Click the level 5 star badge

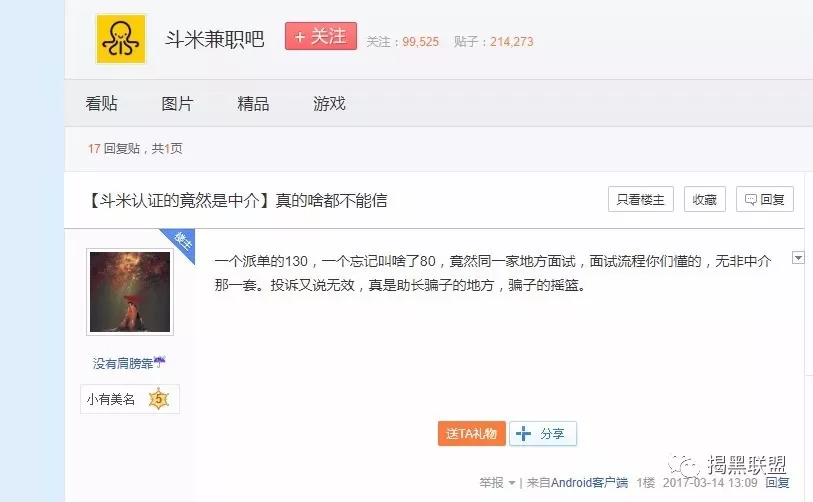(x=159, y=399)
